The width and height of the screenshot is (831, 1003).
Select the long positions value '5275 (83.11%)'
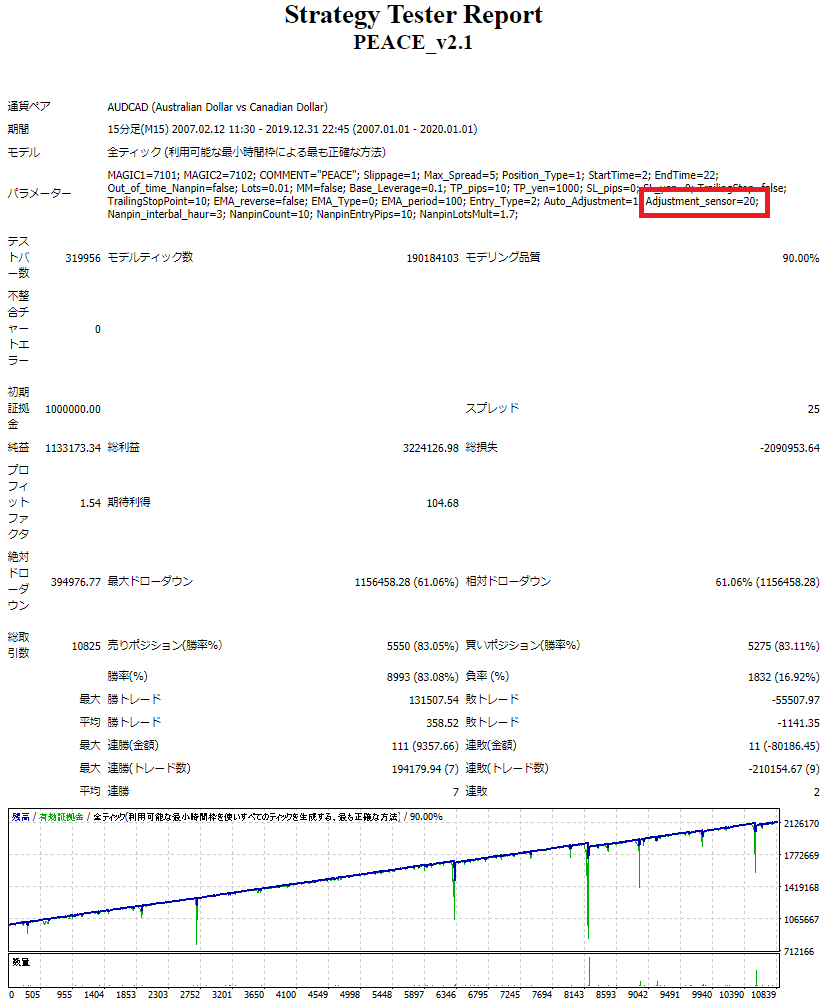(784, 646)
